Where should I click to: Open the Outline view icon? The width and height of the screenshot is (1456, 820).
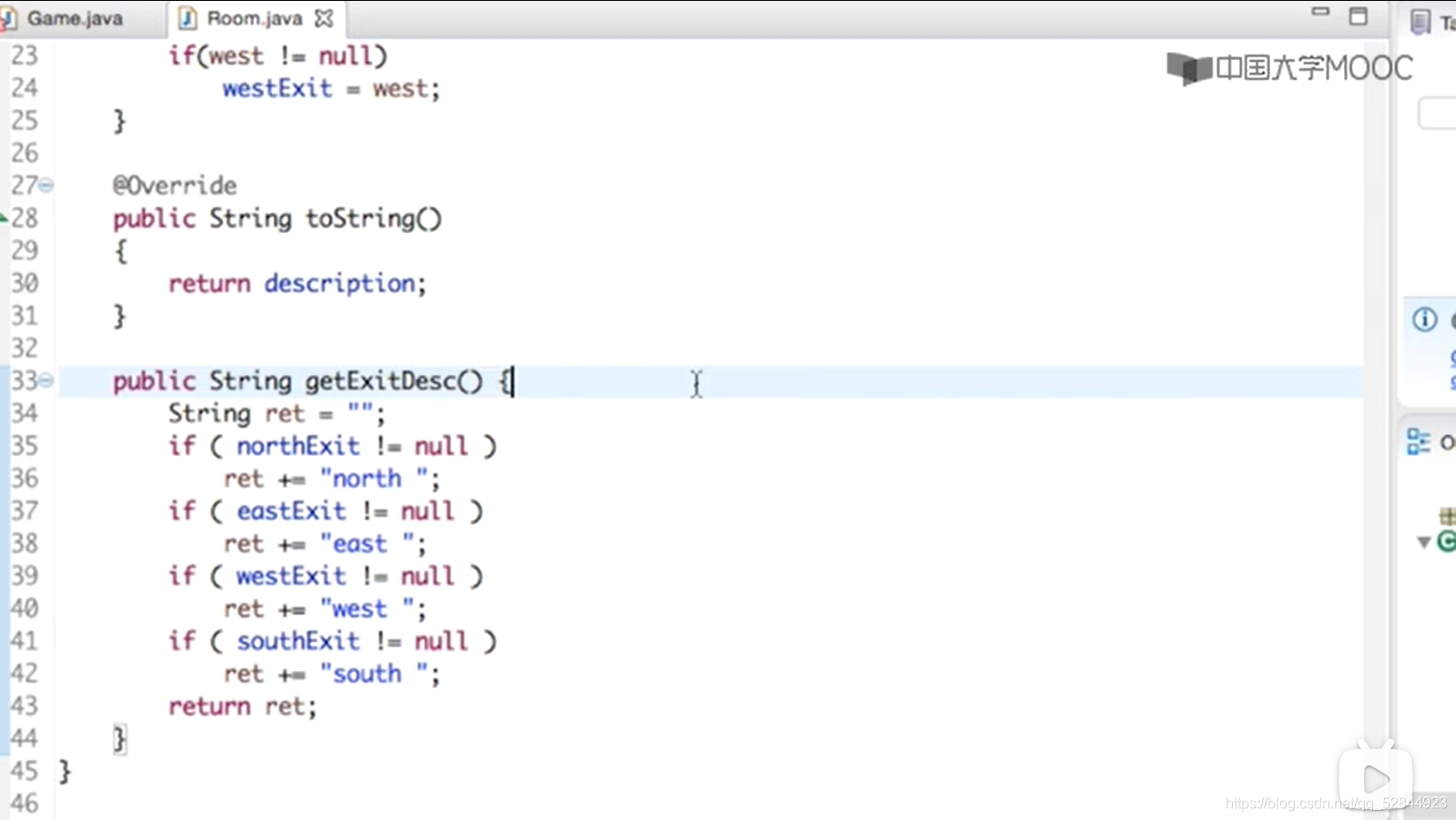(x=1418, y=442)
